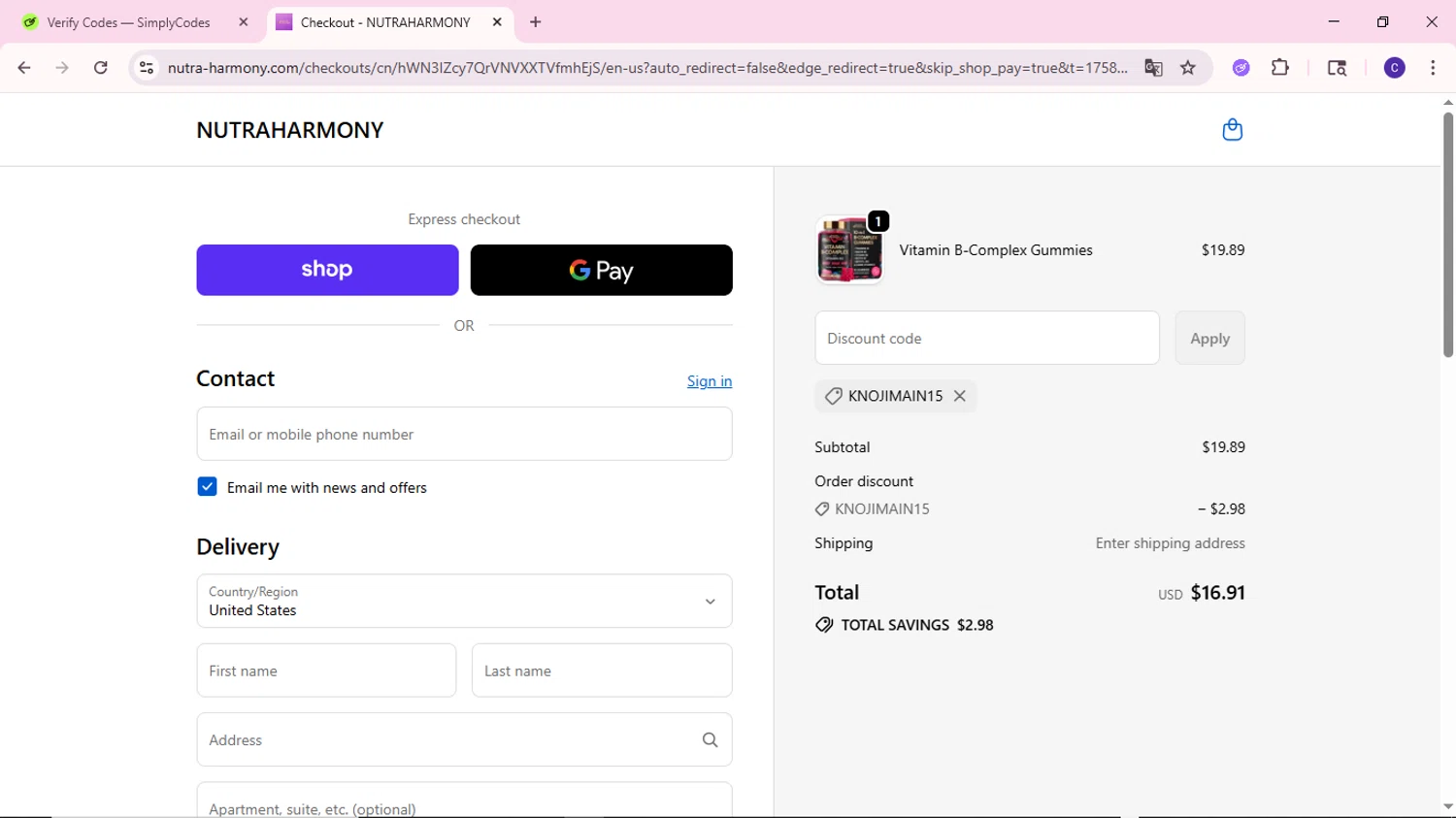Viewport: 1456px width, 818px height.
Task: Bookmark this page with the star
Action: tap(1188, 68)
